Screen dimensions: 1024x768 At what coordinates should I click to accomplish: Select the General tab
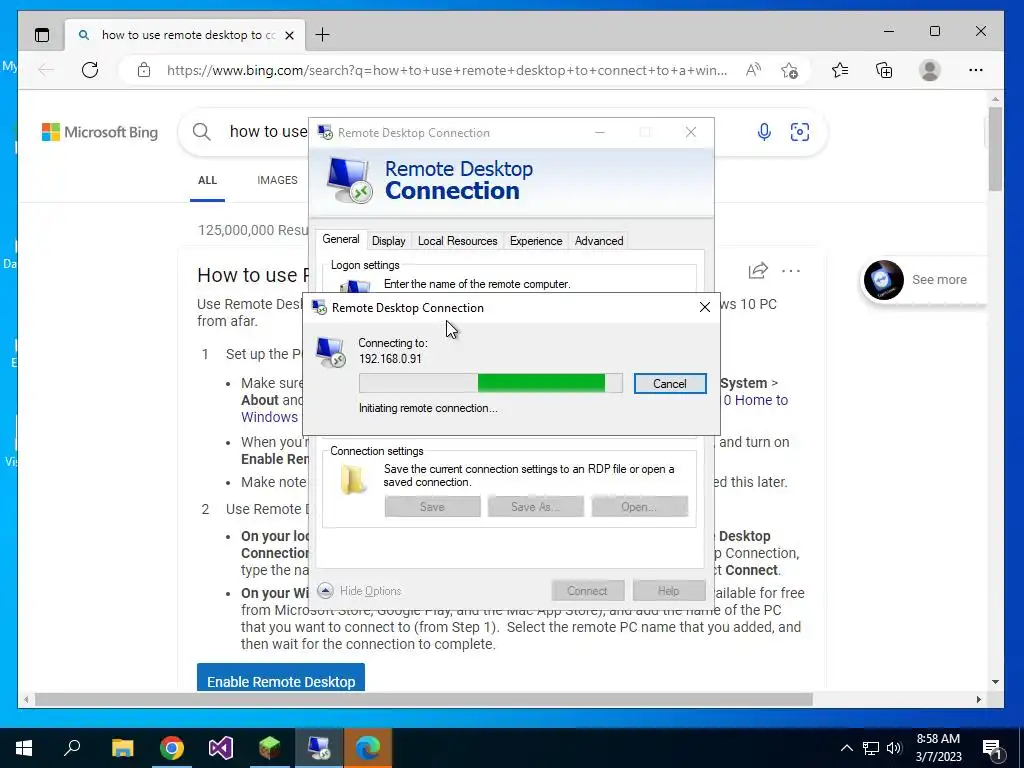click(340, 240)
